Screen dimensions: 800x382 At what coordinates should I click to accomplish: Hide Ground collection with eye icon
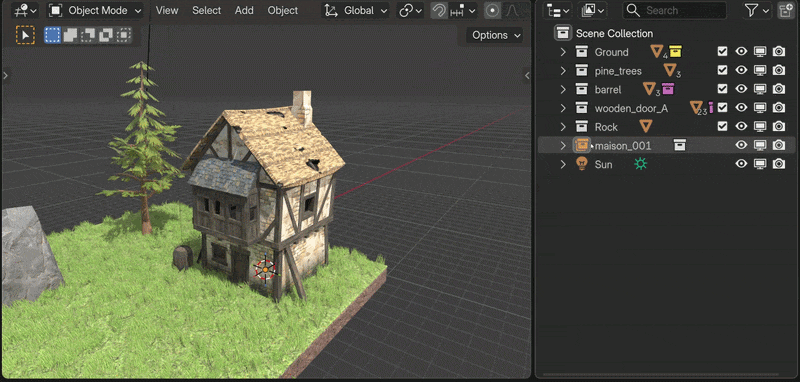[x=741, y=52]
